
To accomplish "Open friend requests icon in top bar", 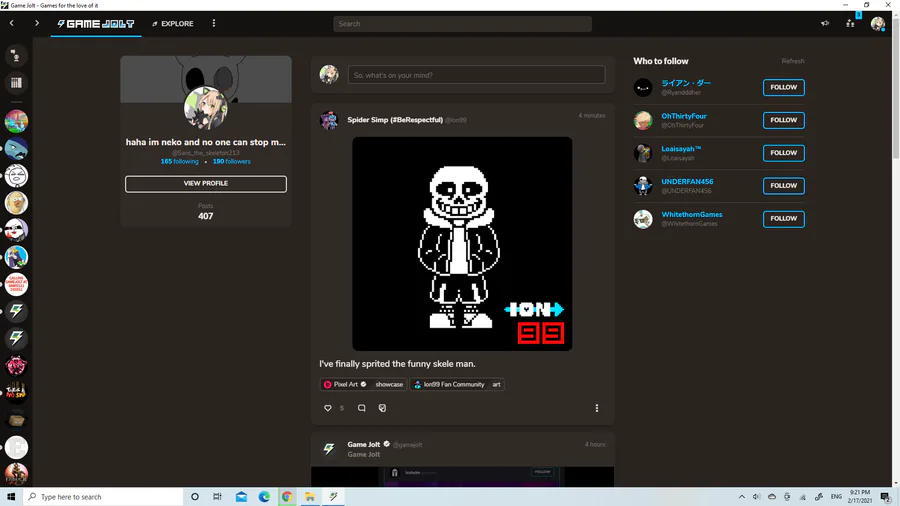I will click(x=850, y=24).
